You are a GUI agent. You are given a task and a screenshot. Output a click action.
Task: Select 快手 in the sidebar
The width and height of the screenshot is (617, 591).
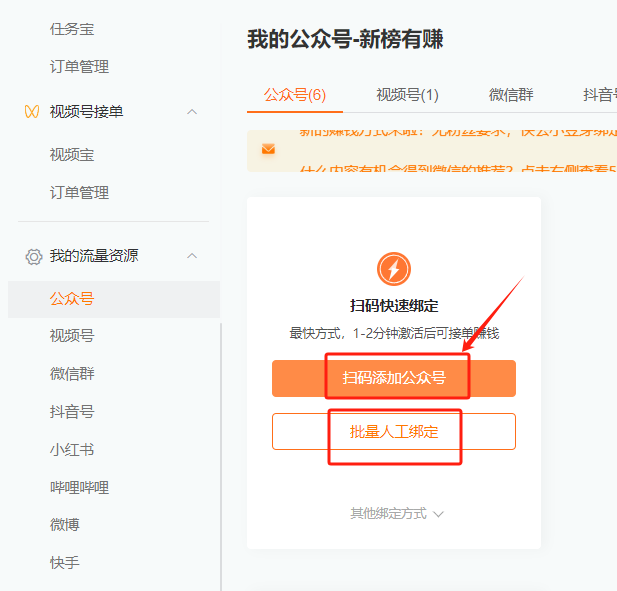pos(65,562)
